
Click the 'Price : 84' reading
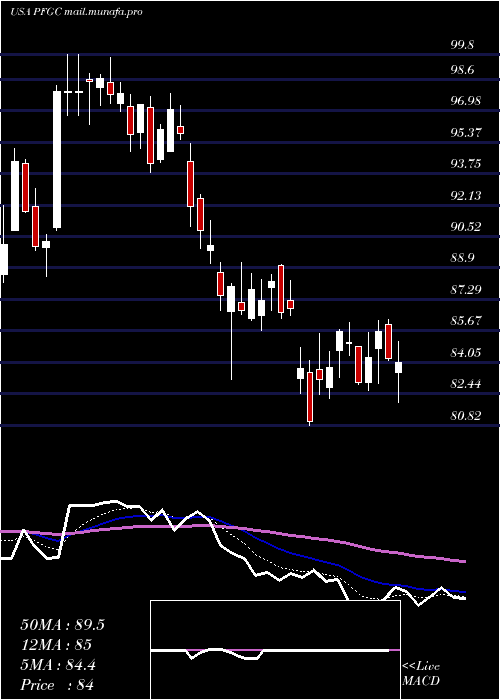coord(57,685)
